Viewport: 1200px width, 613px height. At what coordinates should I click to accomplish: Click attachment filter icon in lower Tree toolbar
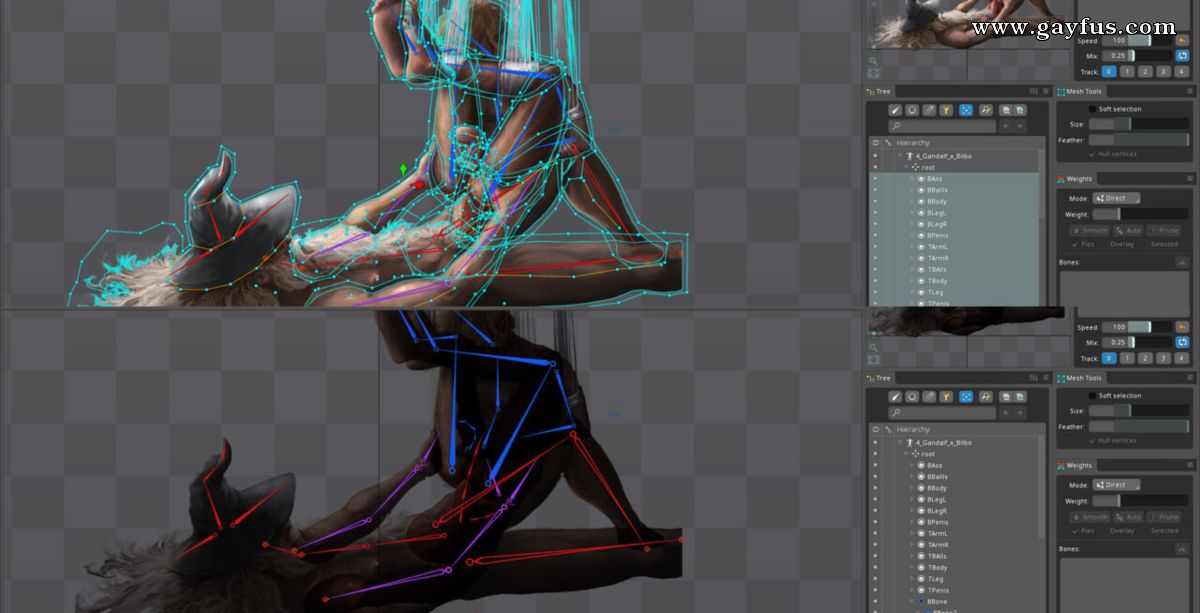tap(929, 397)
